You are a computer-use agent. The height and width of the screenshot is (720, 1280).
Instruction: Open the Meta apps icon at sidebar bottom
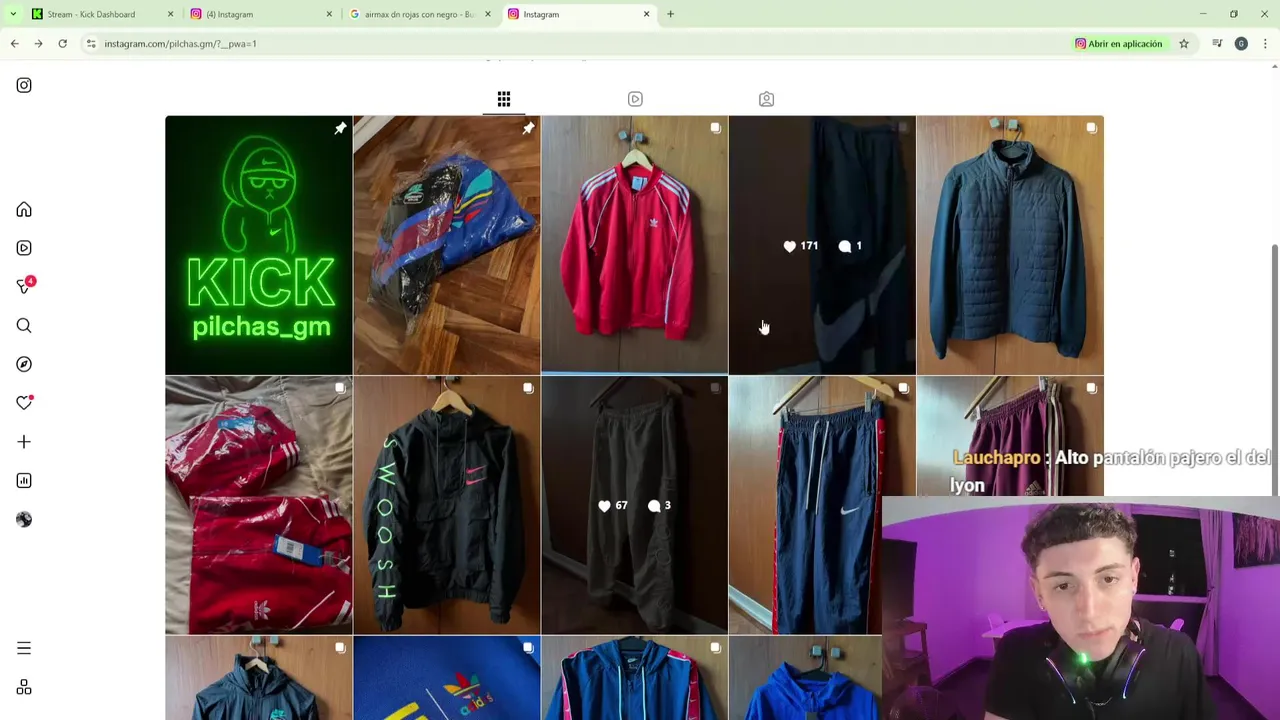click(24, 688)
